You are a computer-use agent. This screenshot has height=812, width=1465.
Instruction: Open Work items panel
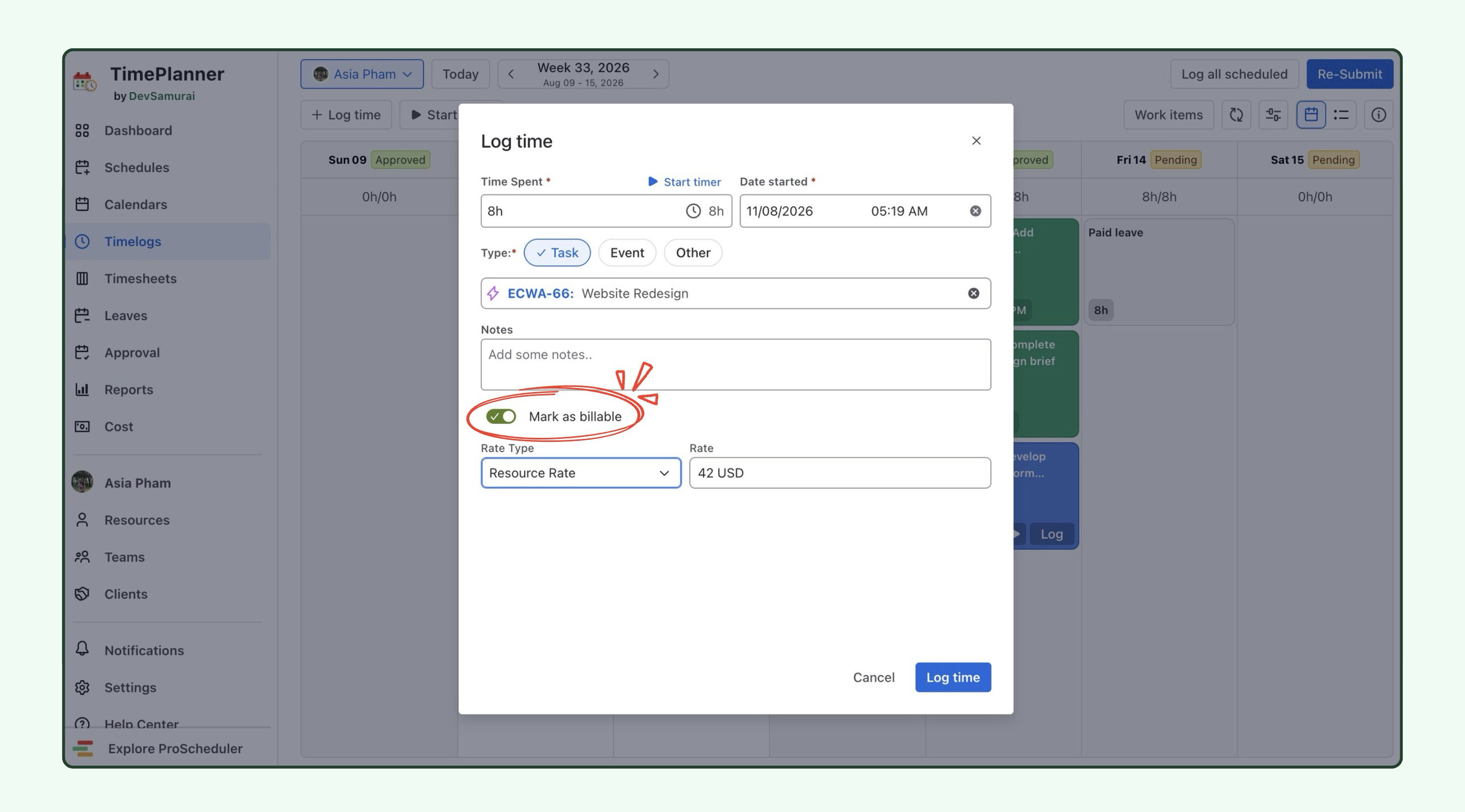1168,115
